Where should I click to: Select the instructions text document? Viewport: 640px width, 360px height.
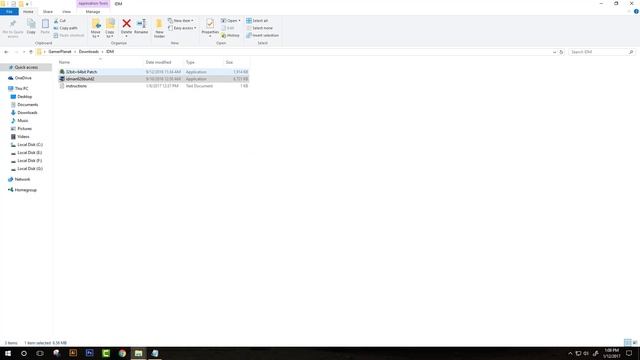154,86
